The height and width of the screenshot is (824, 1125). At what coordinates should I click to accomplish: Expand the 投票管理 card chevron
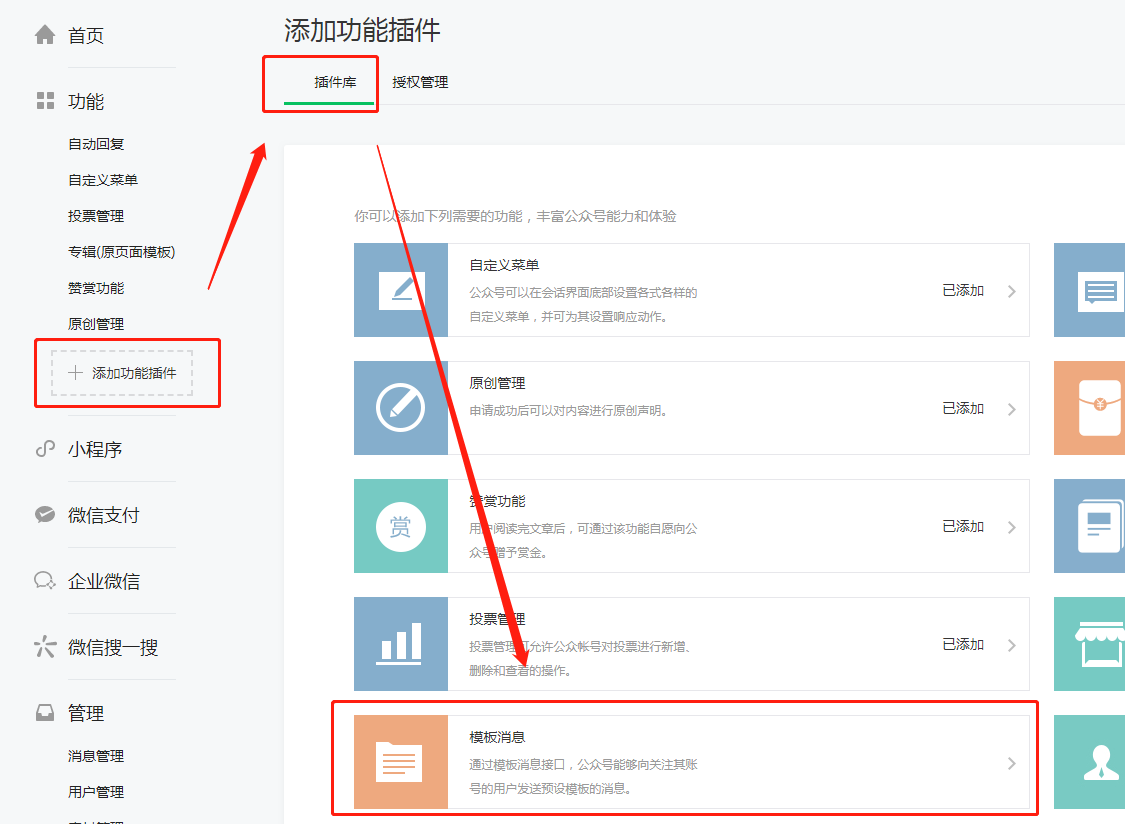(1012, 645)
